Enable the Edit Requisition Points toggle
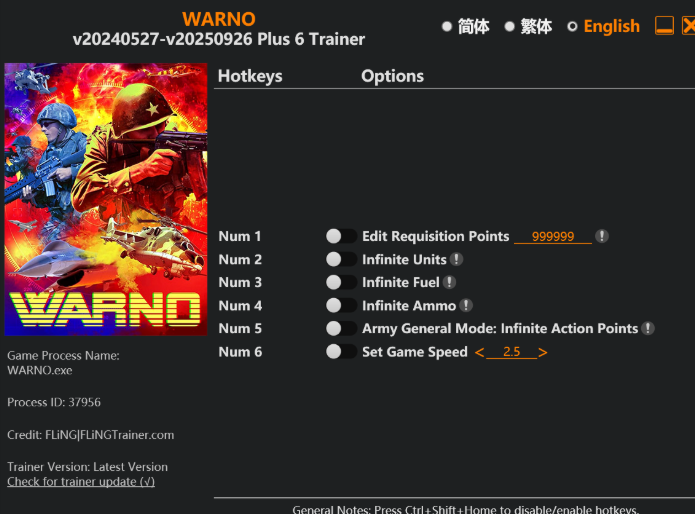695x514 pixels. click(341, 237)
